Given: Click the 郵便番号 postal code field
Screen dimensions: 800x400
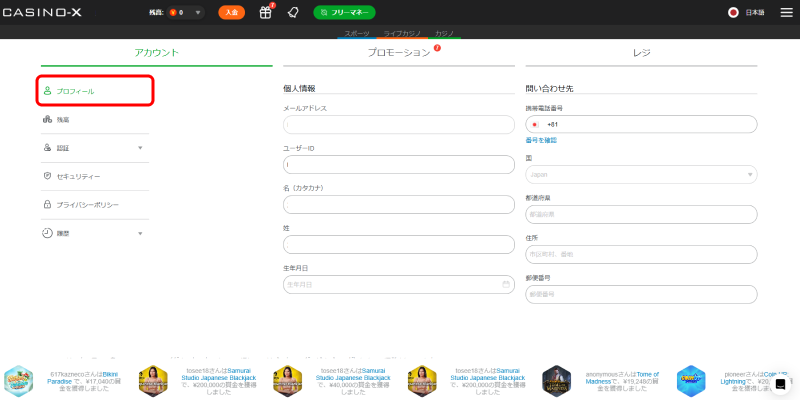Looking at the screenshot, I should 641,294.
